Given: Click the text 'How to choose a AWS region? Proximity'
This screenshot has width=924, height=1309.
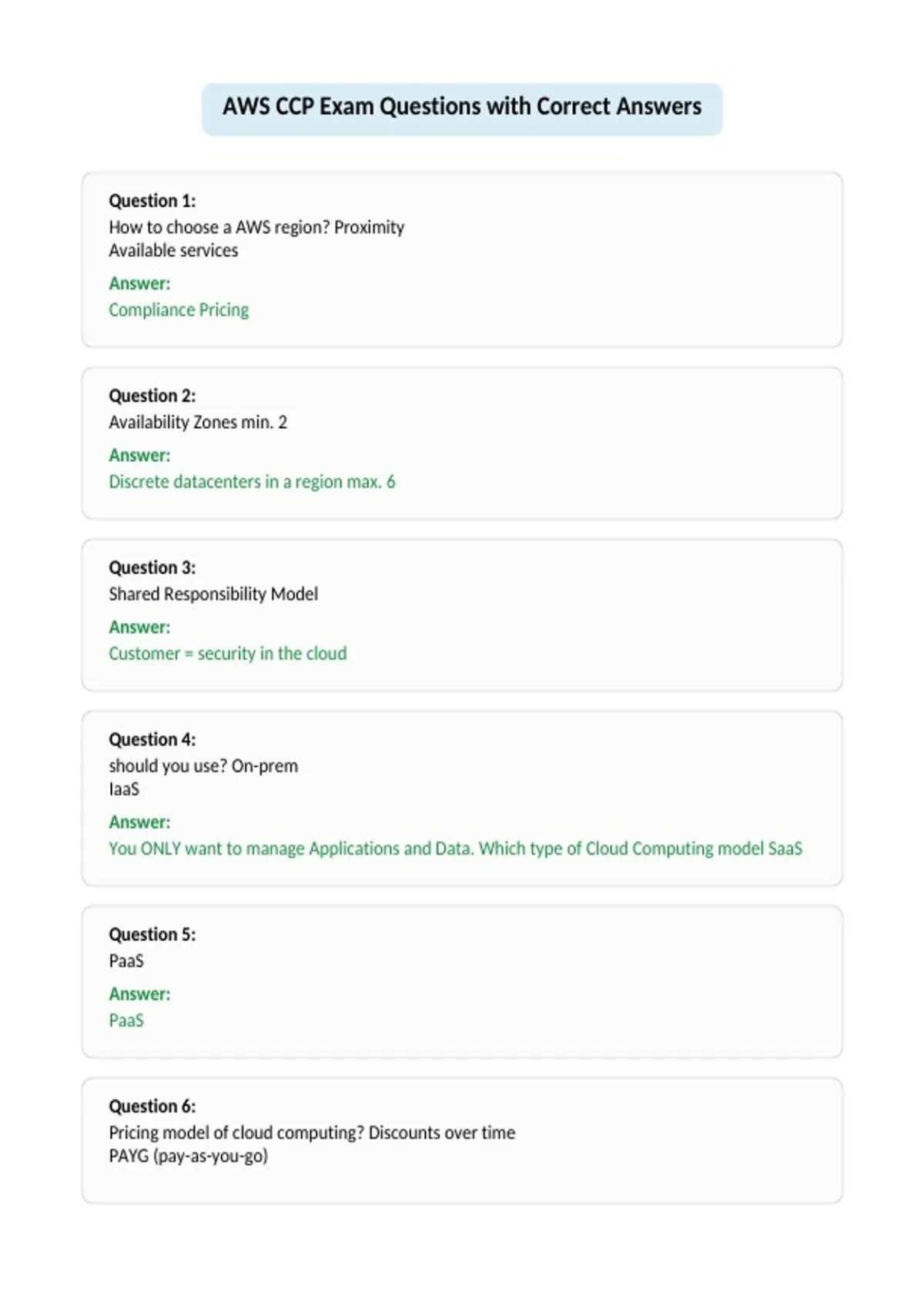Looking at the screenshot, I should 256,227.
